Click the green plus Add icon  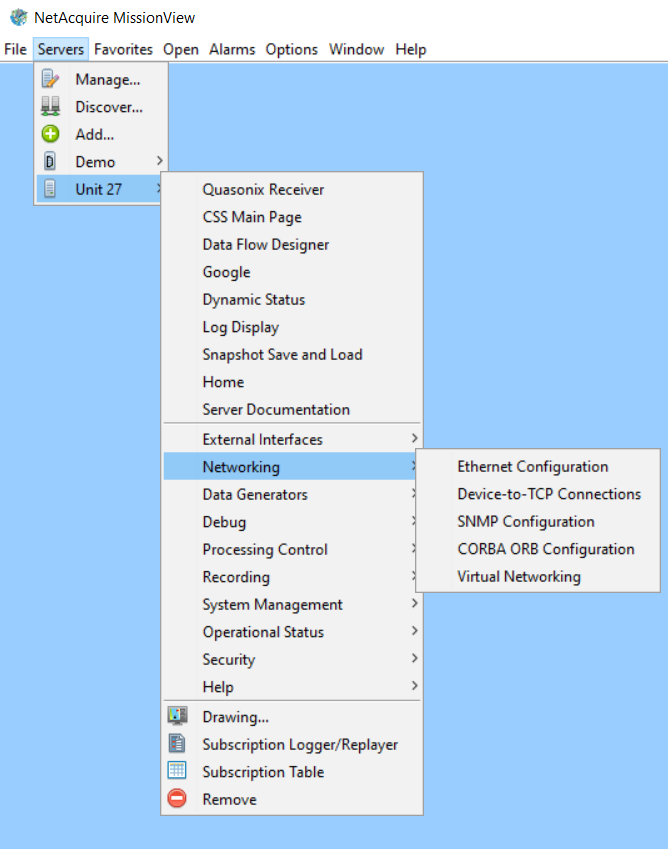pos(50,134)
